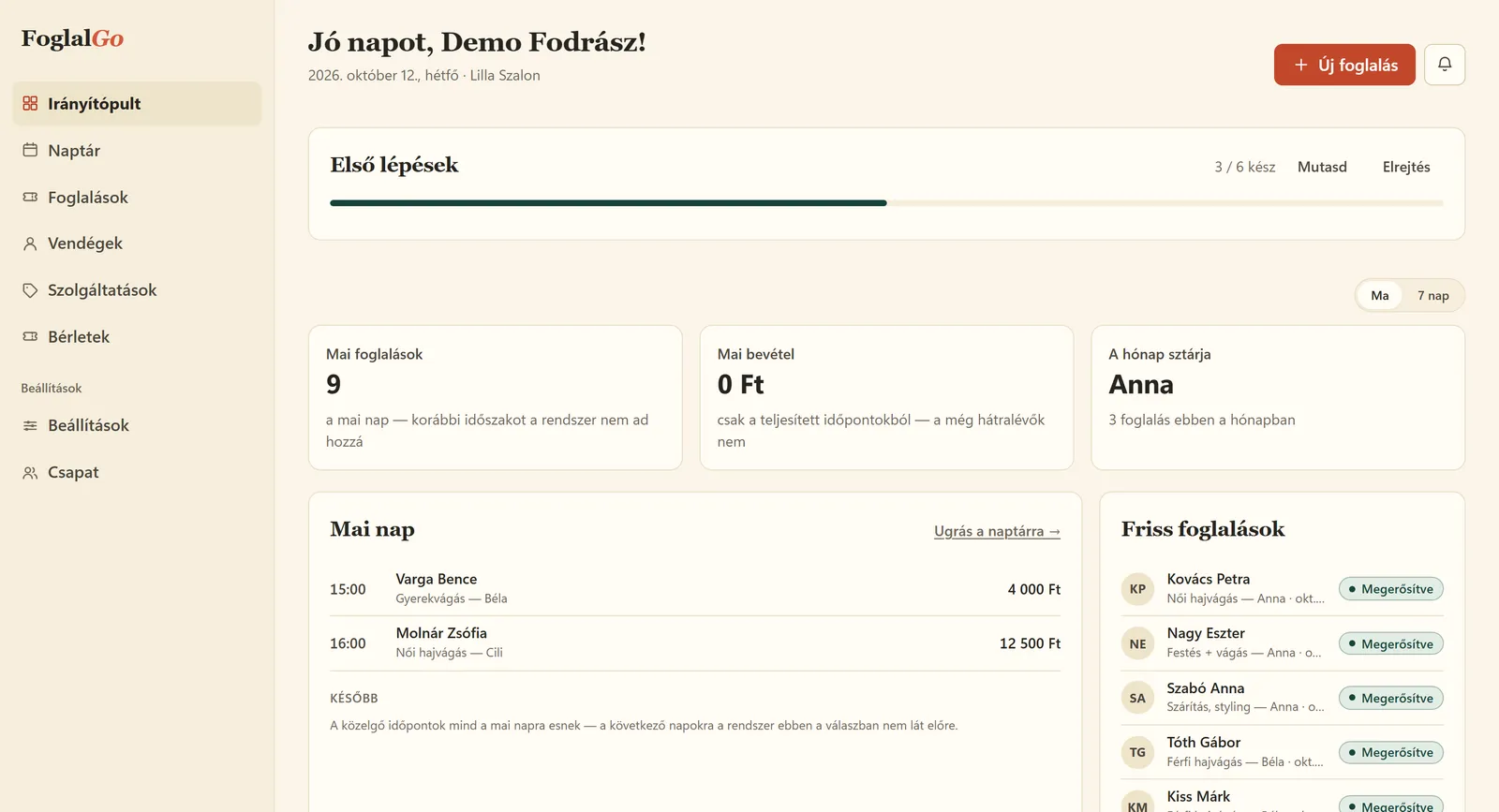
Task: Click the Irányítópult dashboard grid icon
Action: 30,104
